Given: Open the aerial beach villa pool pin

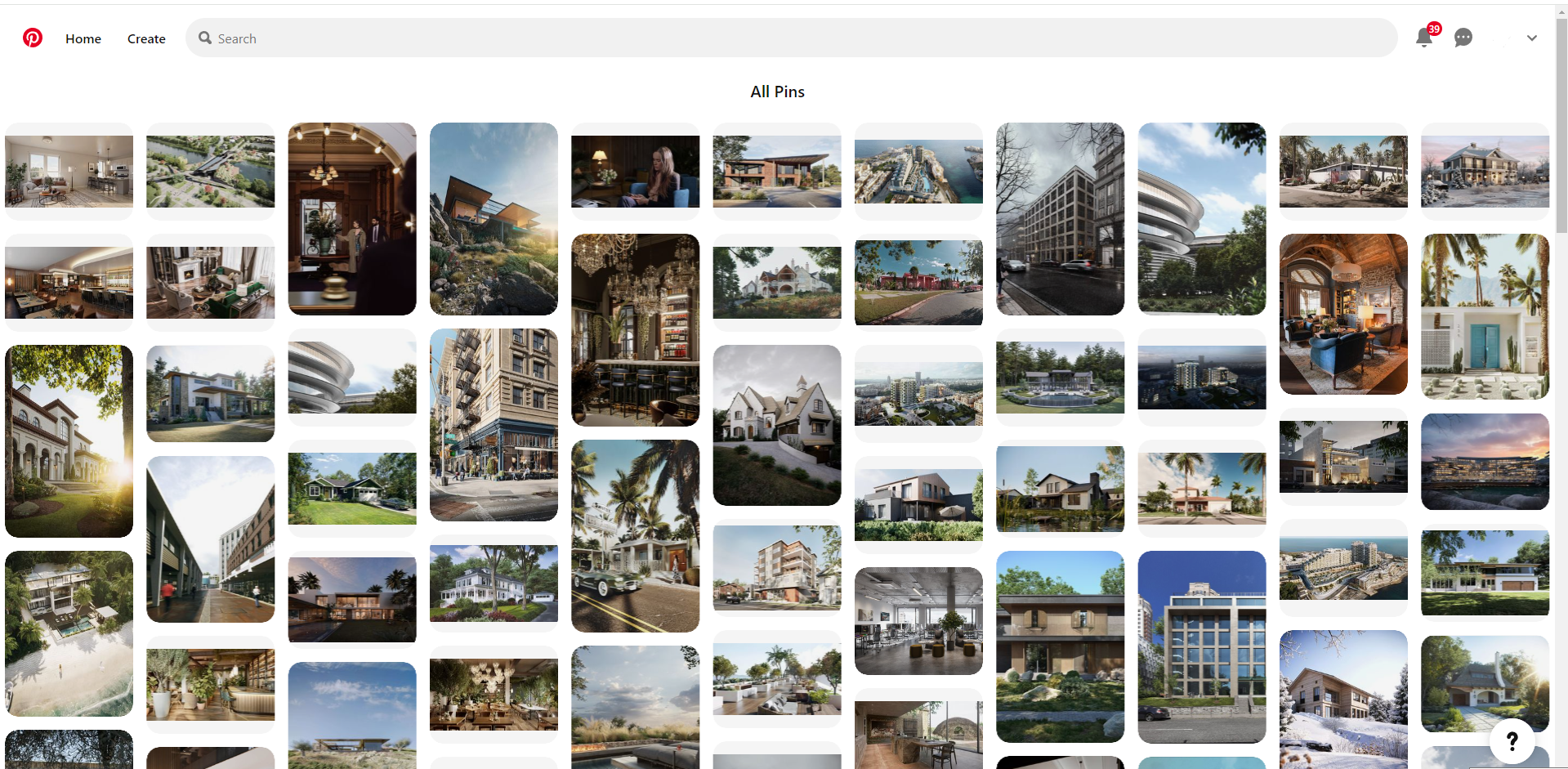Looking at the screenshot, I should click(69, 633).
